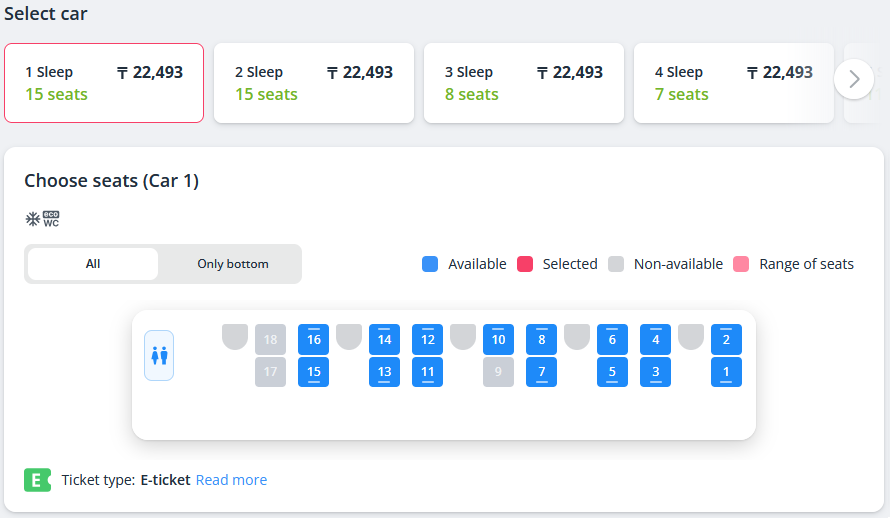Switch the seat filter to Only bottom
Viewport: 890px width, 518px height.
(232, 264)
